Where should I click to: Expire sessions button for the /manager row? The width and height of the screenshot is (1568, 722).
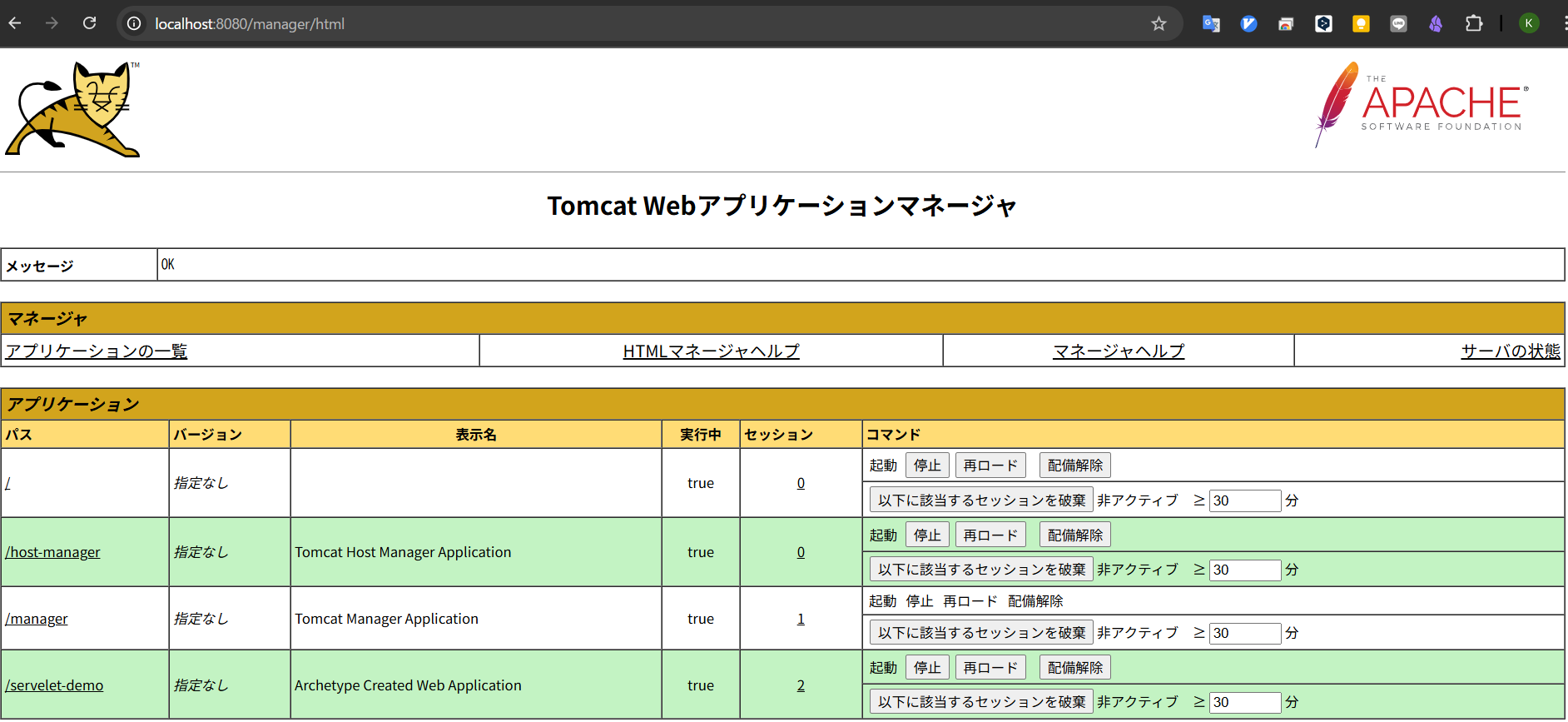point(981,633)
